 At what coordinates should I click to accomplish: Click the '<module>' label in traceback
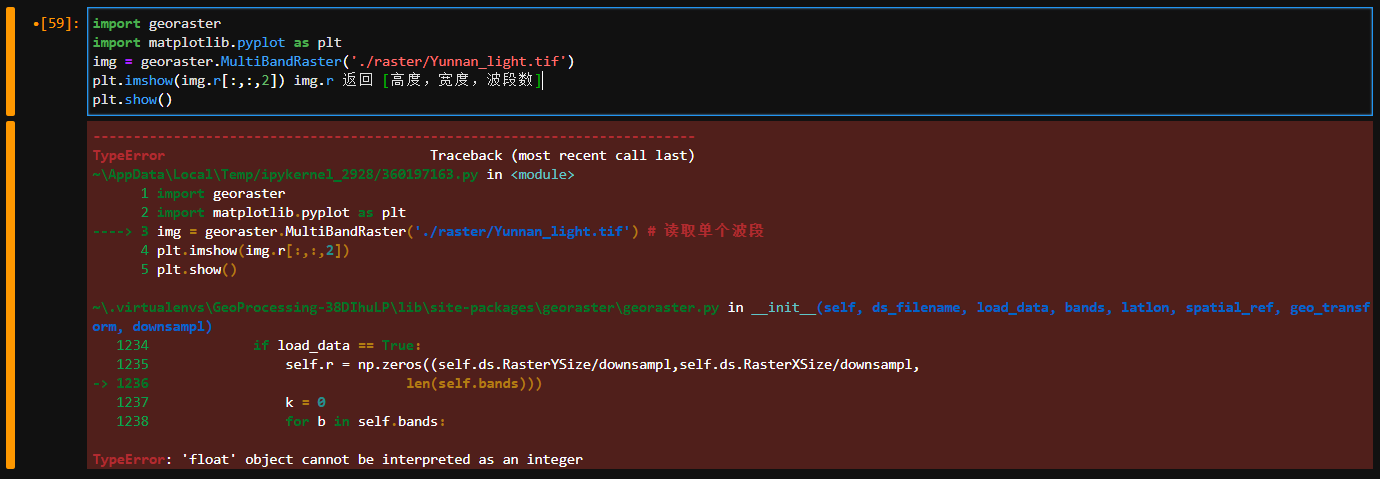[x=542, y=175]
